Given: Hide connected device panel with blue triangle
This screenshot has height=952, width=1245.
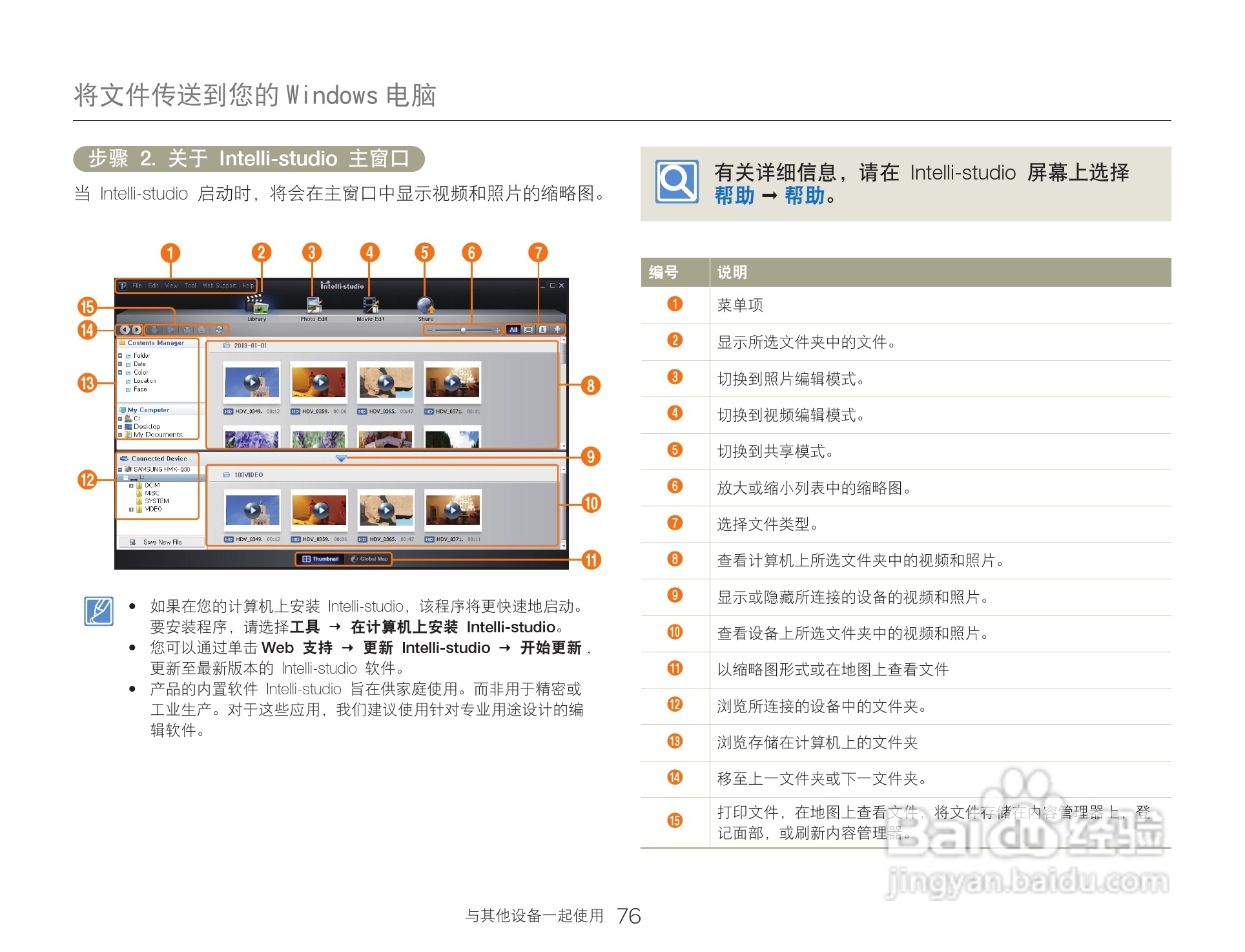Looking at the screenshot, I should (x=341, y=458).
